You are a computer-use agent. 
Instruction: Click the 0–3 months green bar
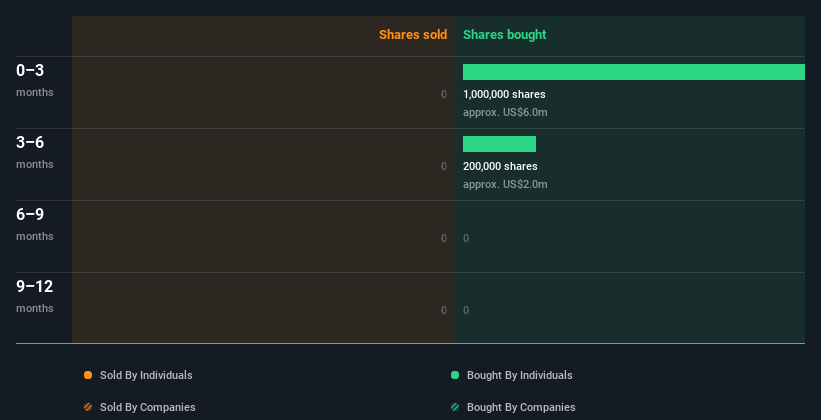[x=633, y=72]
